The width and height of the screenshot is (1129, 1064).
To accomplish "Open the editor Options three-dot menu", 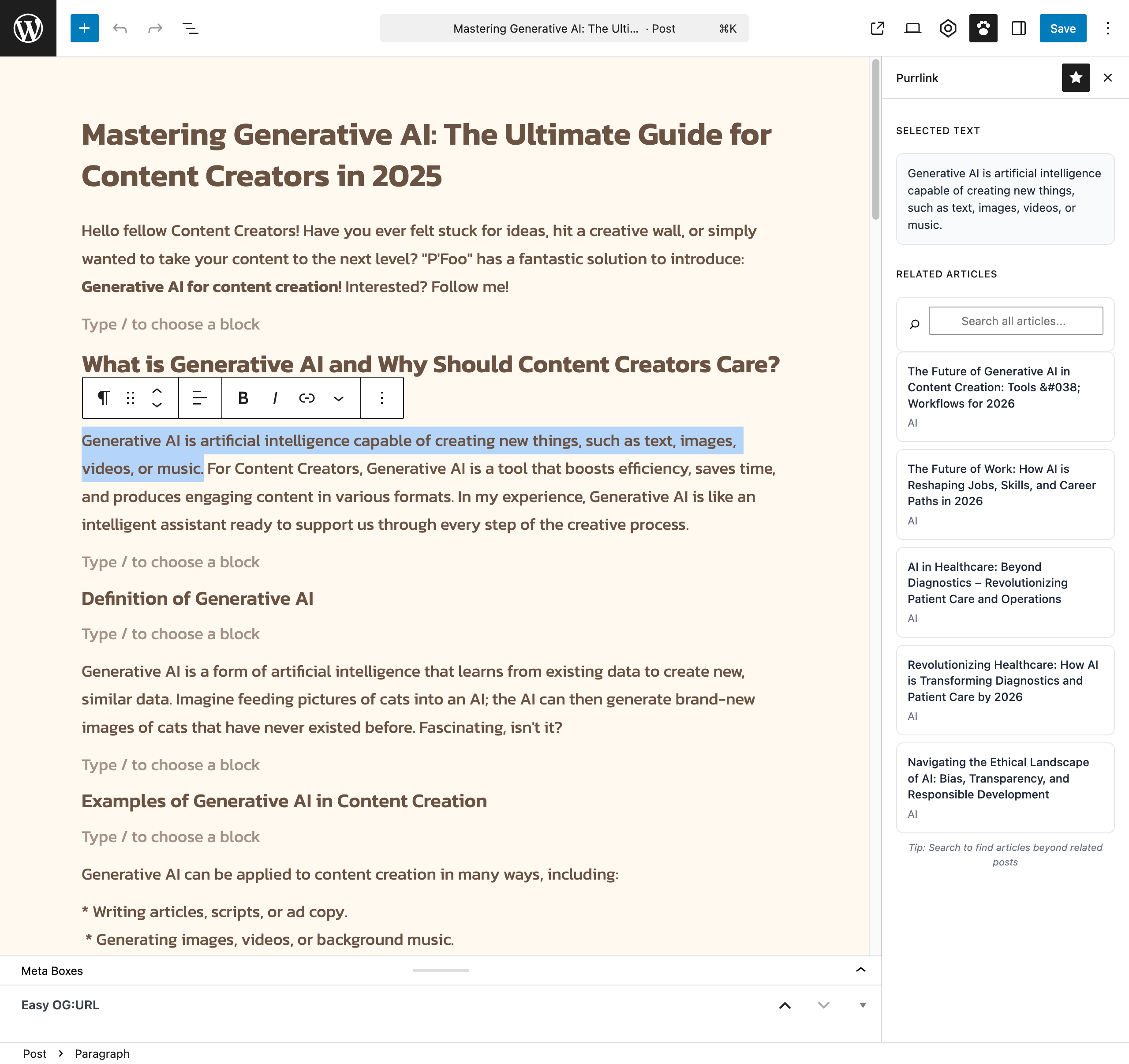I will (x=1107, y=28).
